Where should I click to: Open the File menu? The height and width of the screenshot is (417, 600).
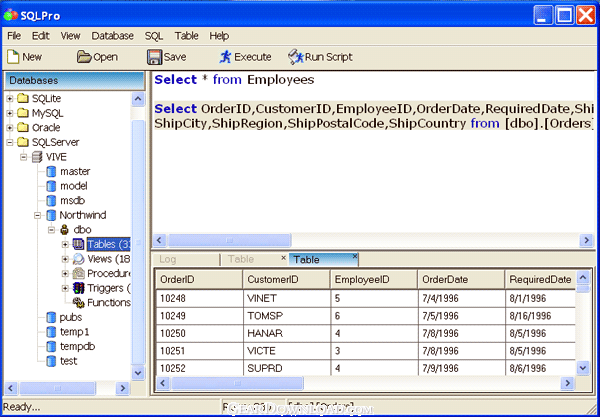click(x=14, y=36)
